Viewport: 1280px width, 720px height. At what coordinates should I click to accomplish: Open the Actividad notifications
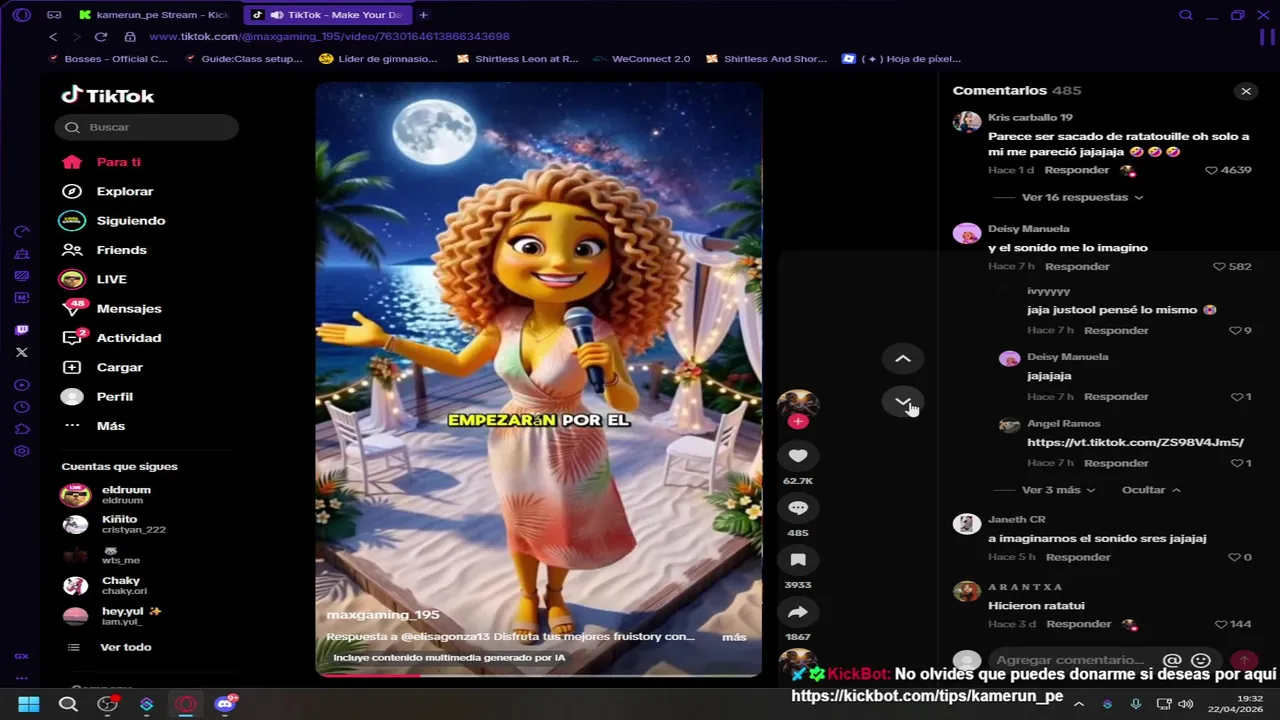click(x=111, y=338)
